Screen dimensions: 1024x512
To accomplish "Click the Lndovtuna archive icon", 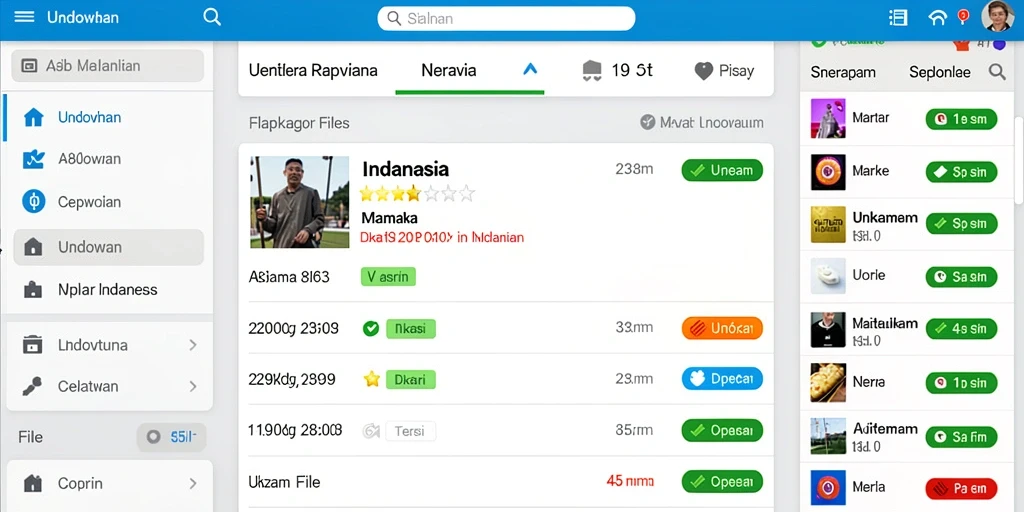I will pos(33,345).
